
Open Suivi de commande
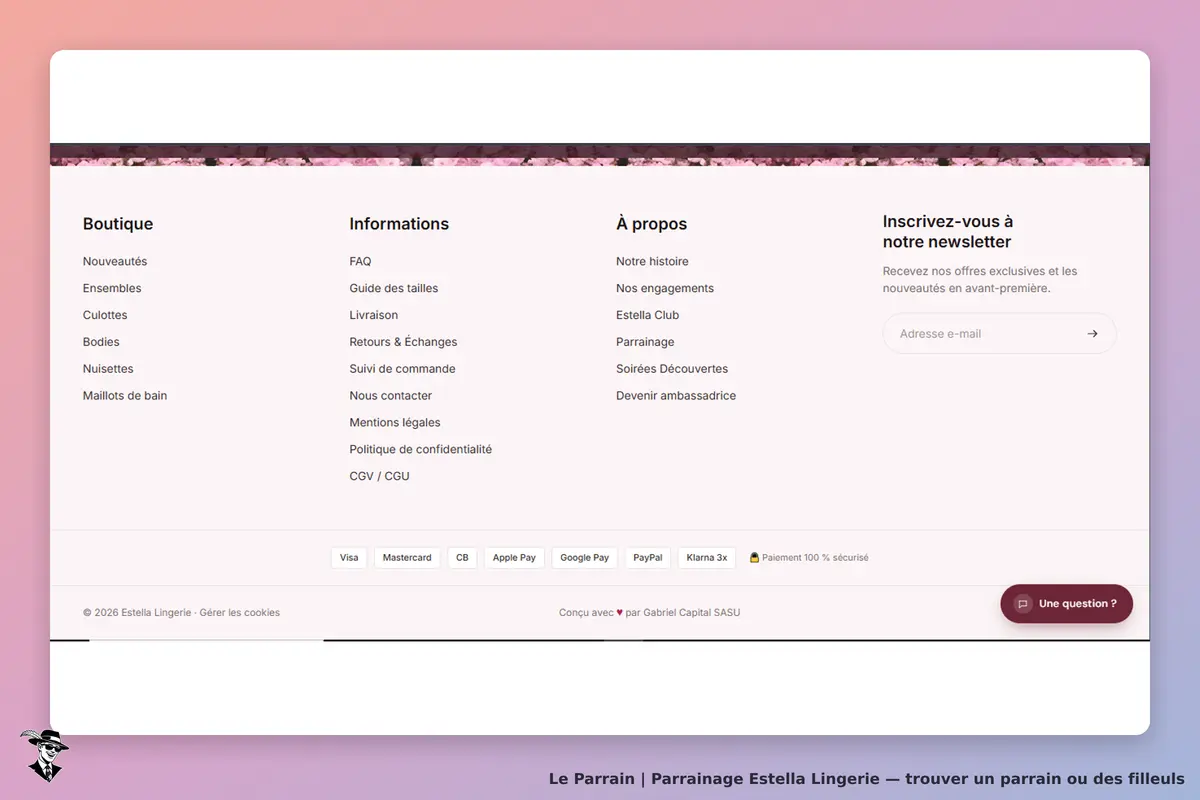pyautogui.click(x=402, y=369)
